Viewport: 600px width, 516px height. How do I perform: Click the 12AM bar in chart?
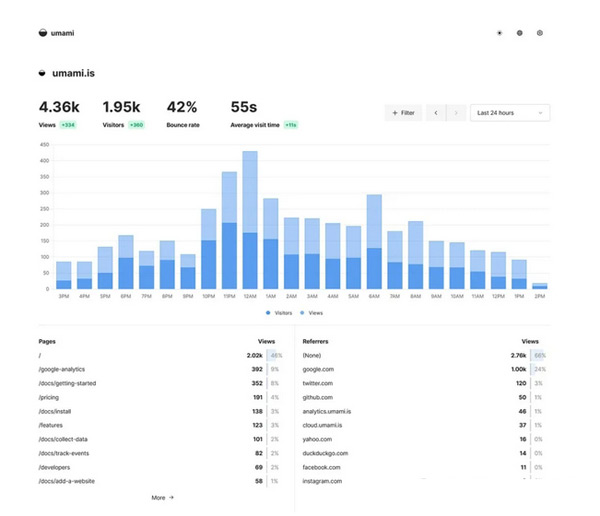tap(249, 230)
